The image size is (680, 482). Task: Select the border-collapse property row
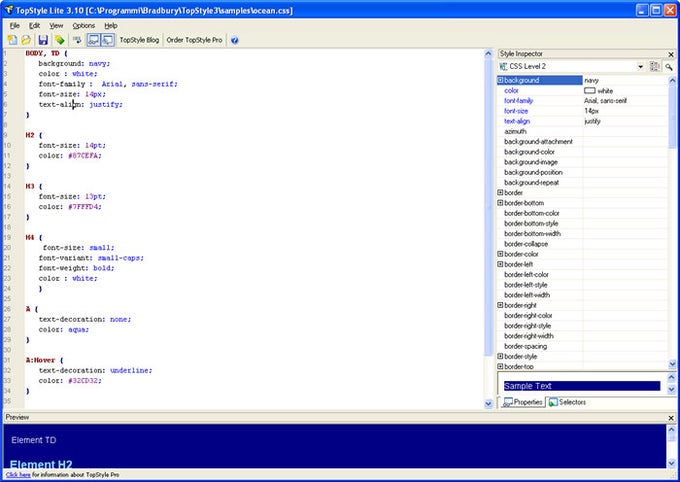point(583,244)
